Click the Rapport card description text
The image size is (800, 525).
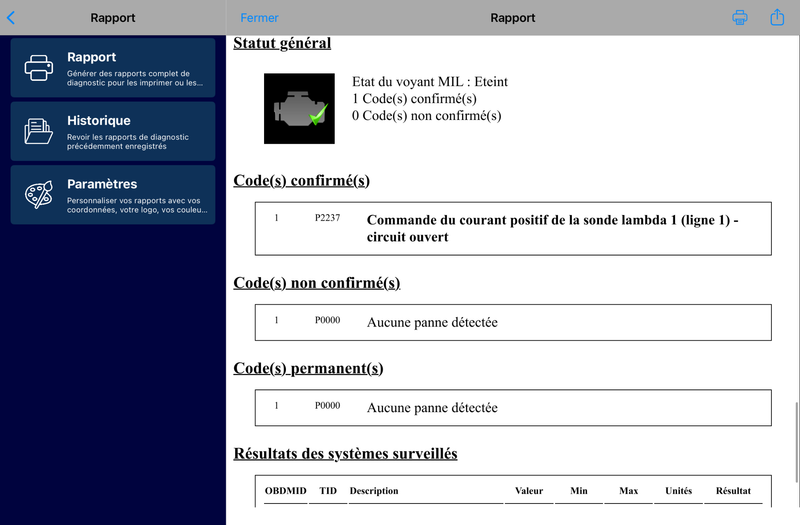click(135, 78)
